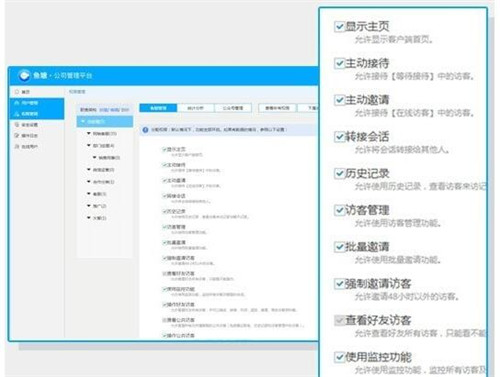Click the blue info icon in notice bar
500x377 pixels.
coord(145,130)
